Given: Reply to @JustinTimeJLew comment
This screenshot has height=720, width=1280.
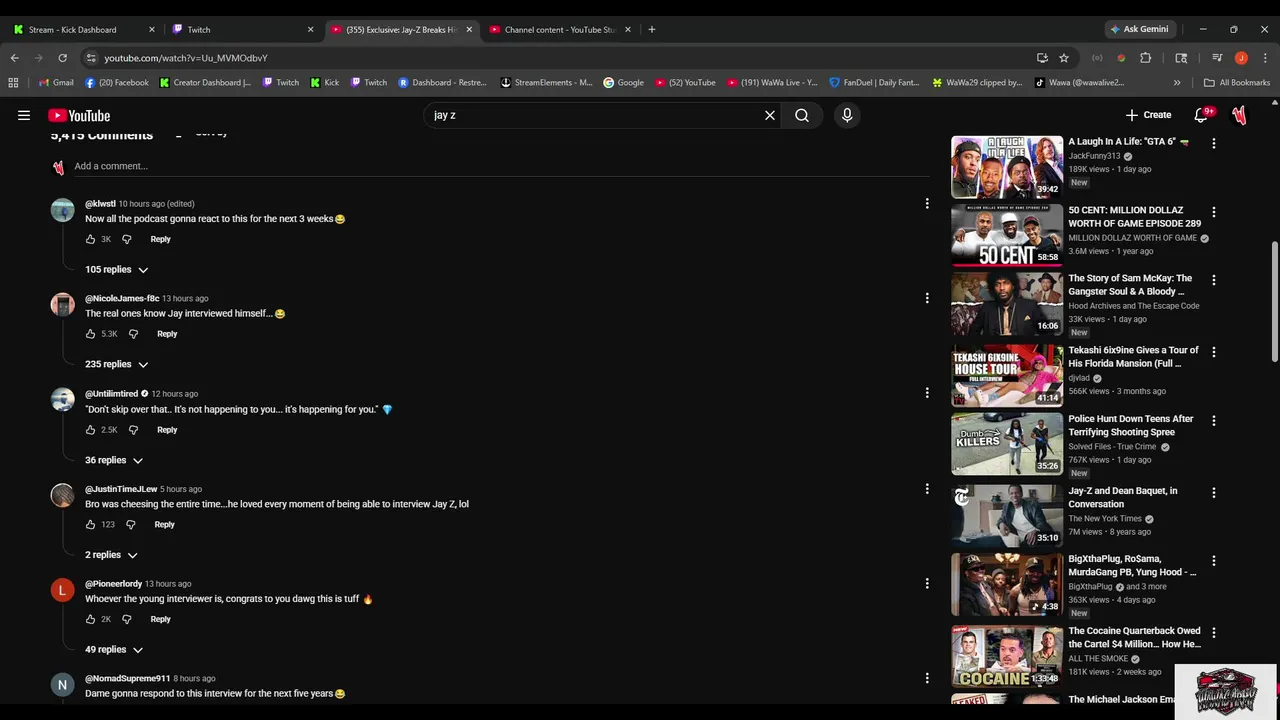Looking at the screenshot, I should coord(164,524).
